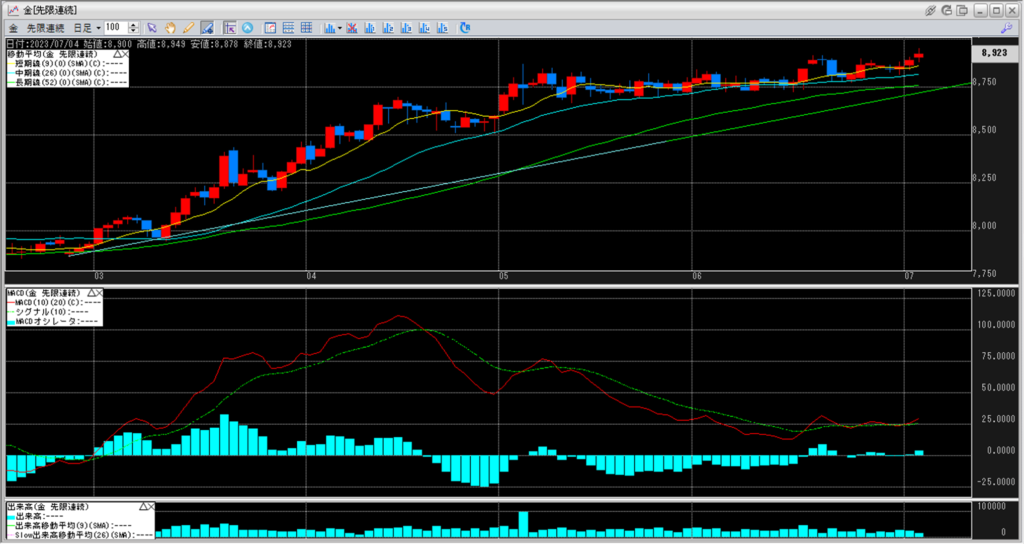1024x544 pixels.
Task: Choose the pencil trend line drawing tool
Action: coord(188,27)
